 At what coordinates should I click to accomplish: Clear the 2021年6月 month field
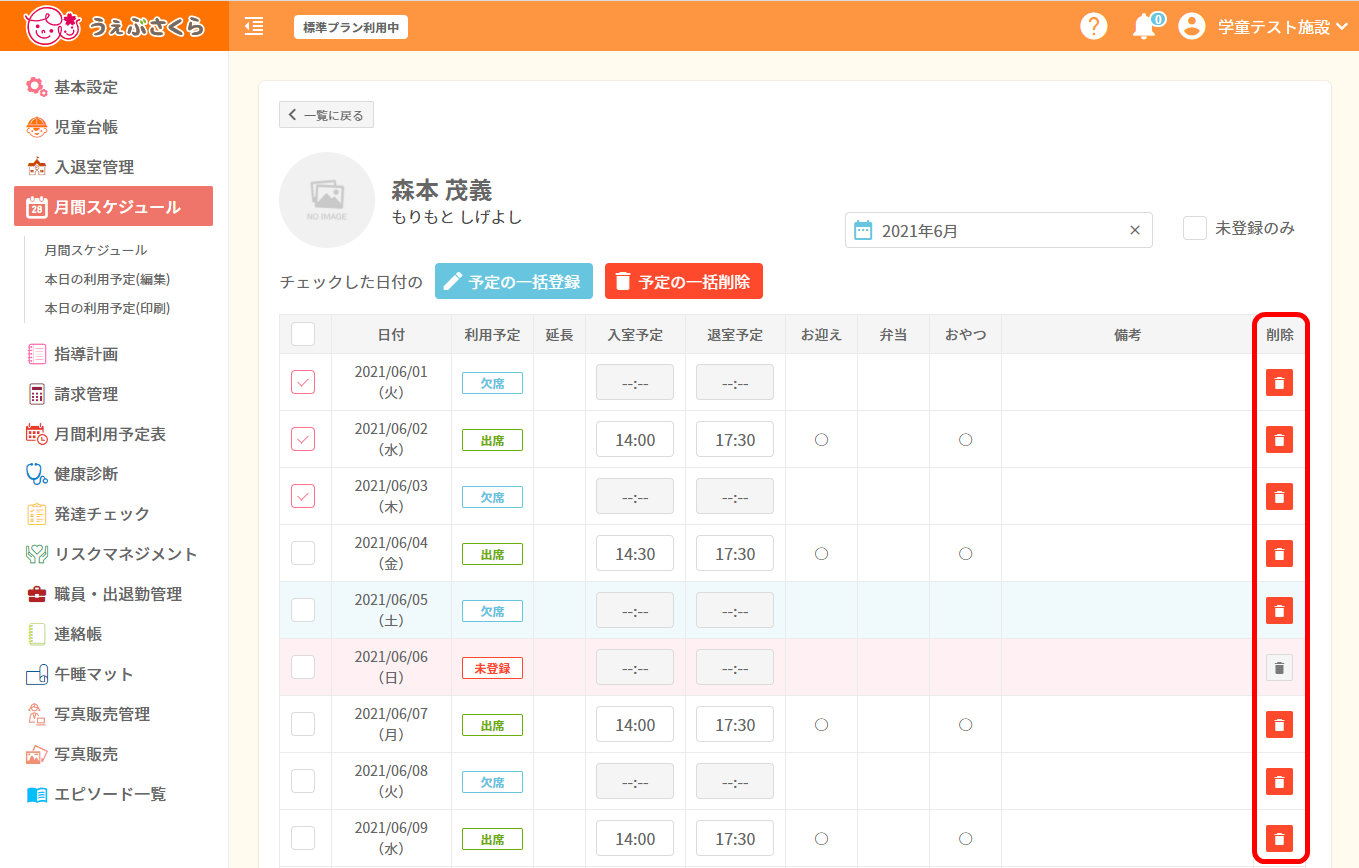[1135, 230]
